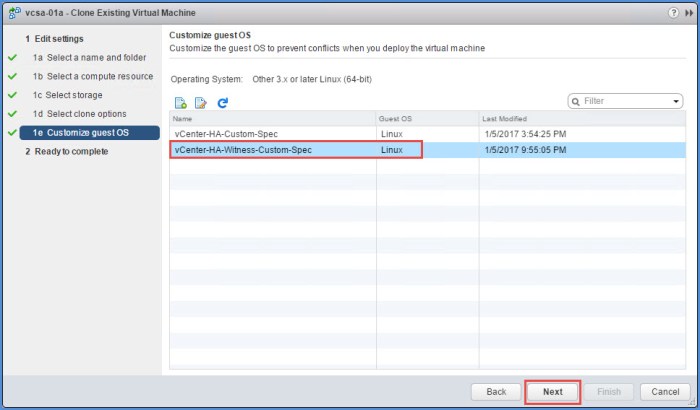Image resolution: width=700 pixels, height=410 pixels.
Task: Refresh the customization spec list
Action: [x=222, y=103]
